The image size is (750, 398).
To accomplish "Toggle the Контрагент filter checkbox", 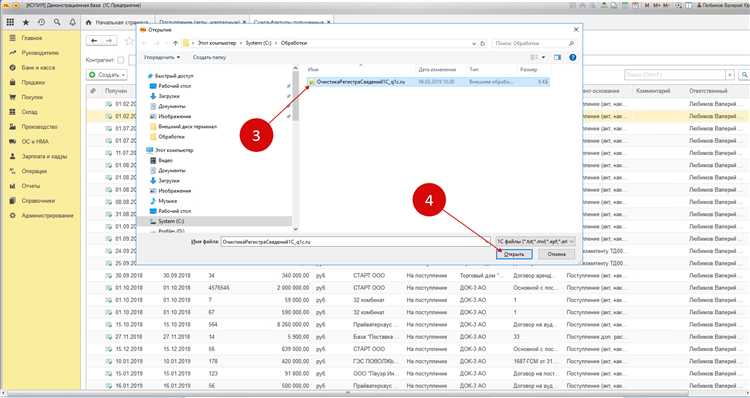I will point(121,60).
